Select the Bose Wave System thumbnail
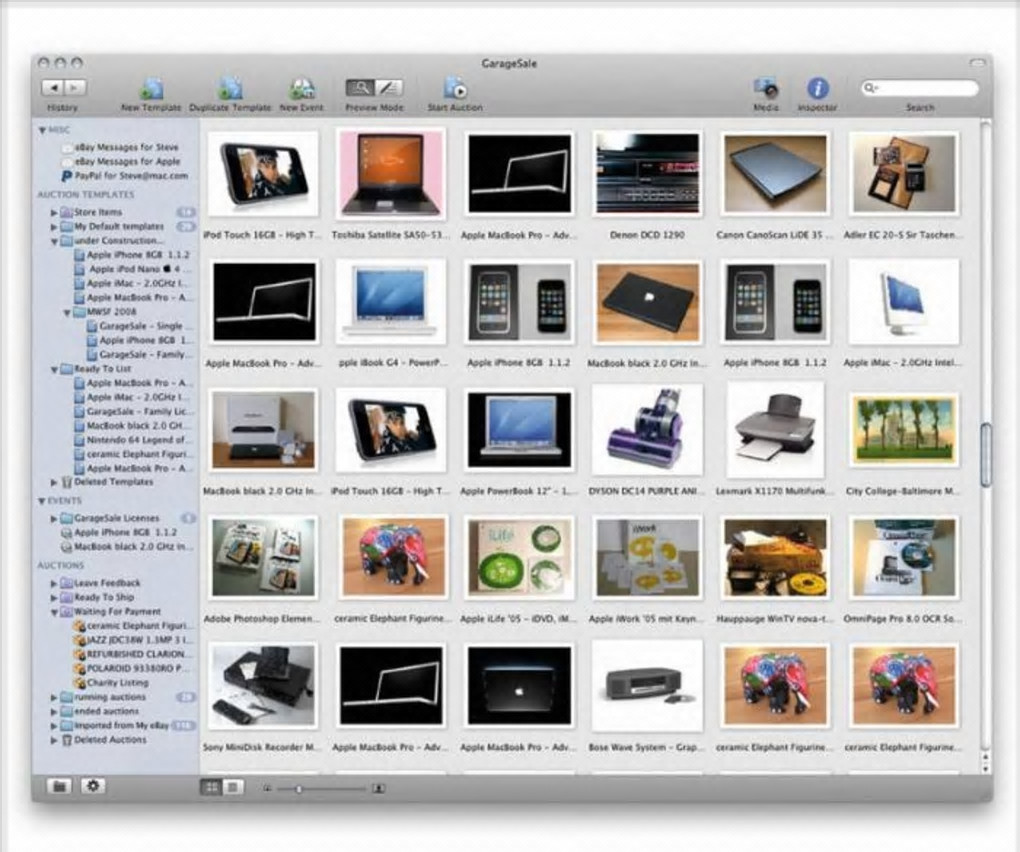 click(647, 686)
